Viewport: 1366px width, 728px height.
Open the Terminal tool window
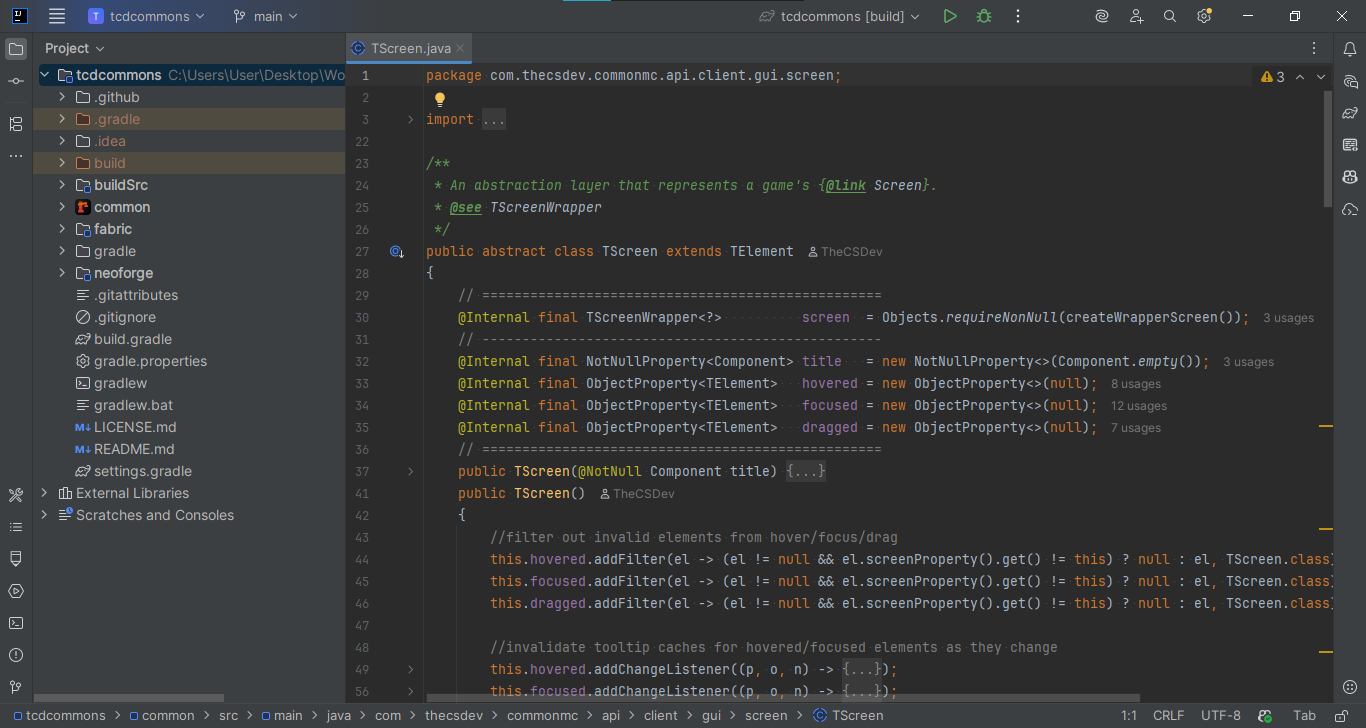[15, 623]
